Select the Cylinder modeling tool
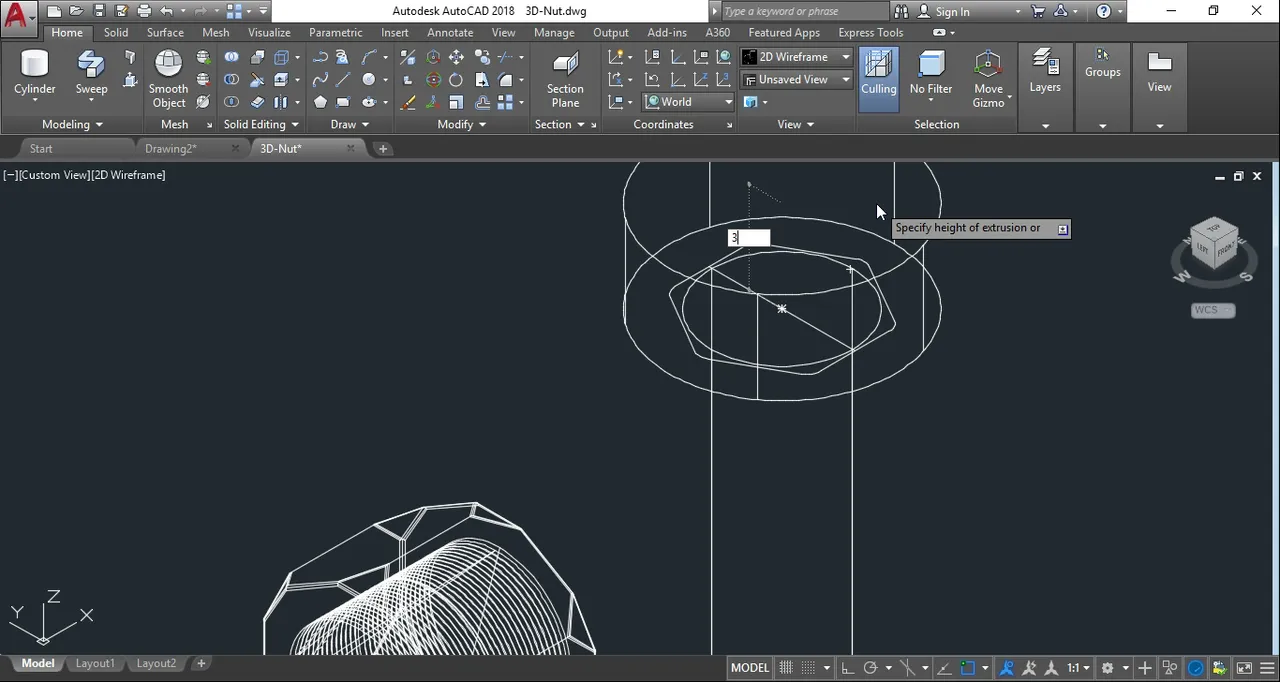 pyautogui.click(x=35, y=74)
